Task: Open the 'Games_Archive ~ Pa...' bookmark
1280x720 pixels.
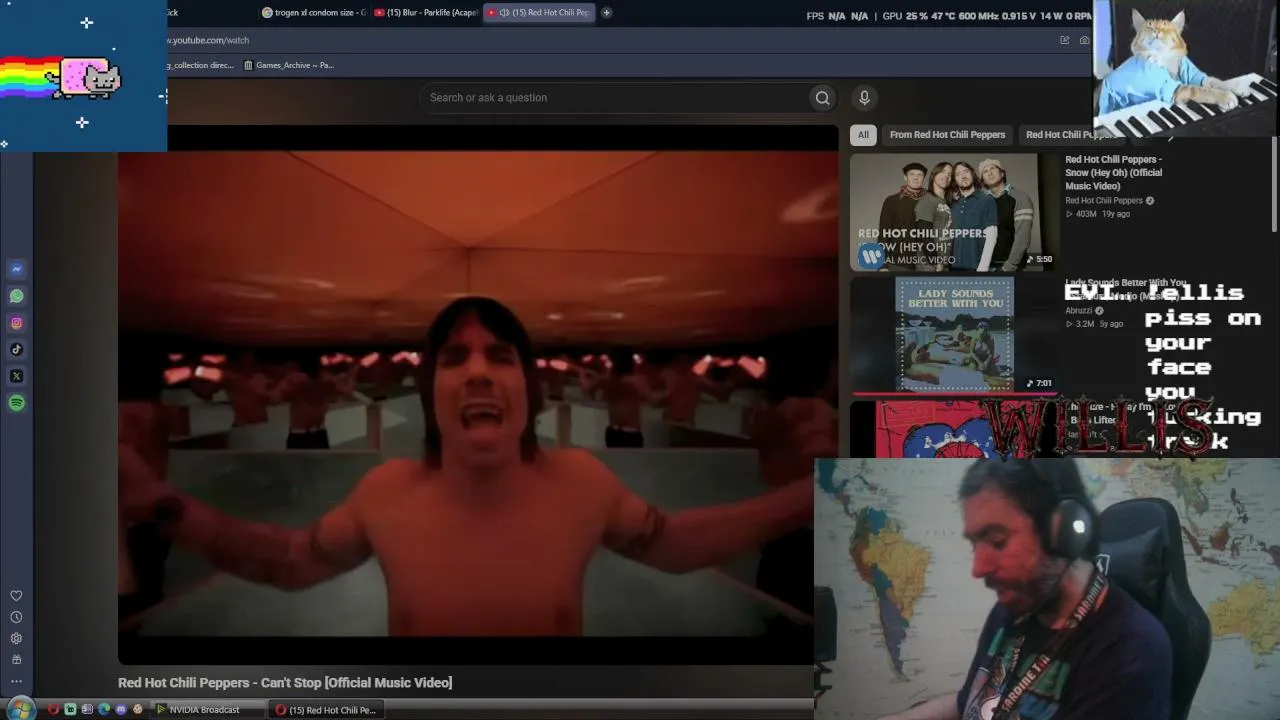Action: 289,65
